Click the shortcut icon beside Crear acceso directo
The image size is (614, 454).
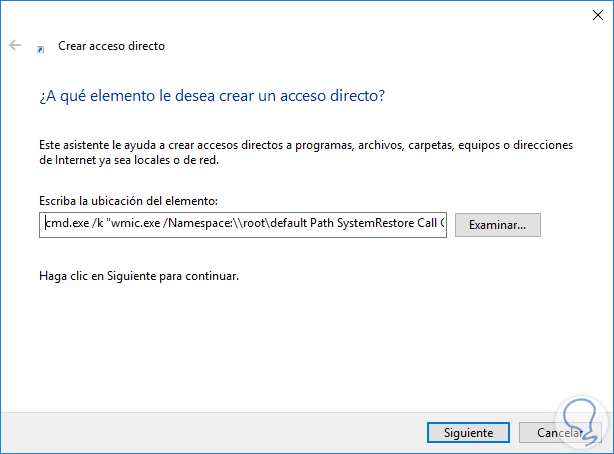tap(40, 47)
